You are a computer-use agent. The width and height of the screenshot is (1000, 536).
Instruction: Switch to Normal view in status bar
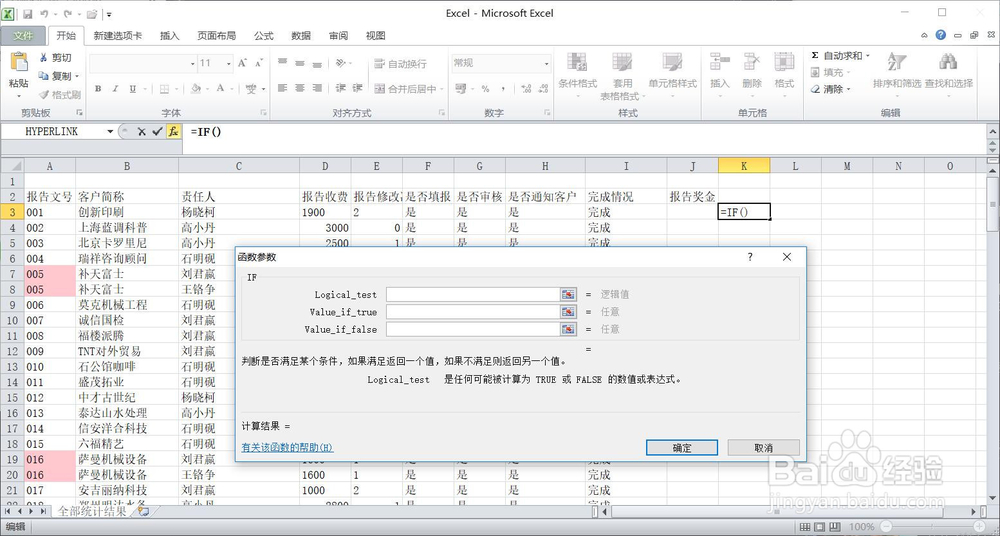[804, 527]
